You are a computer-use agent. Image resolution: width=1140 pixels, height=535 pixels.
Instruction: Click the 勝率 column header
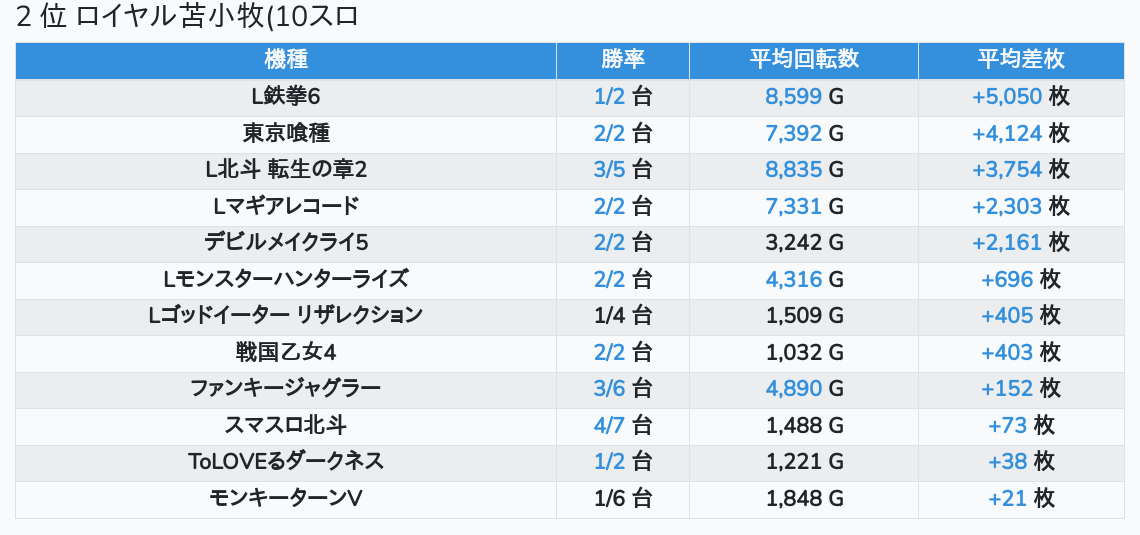622,60
